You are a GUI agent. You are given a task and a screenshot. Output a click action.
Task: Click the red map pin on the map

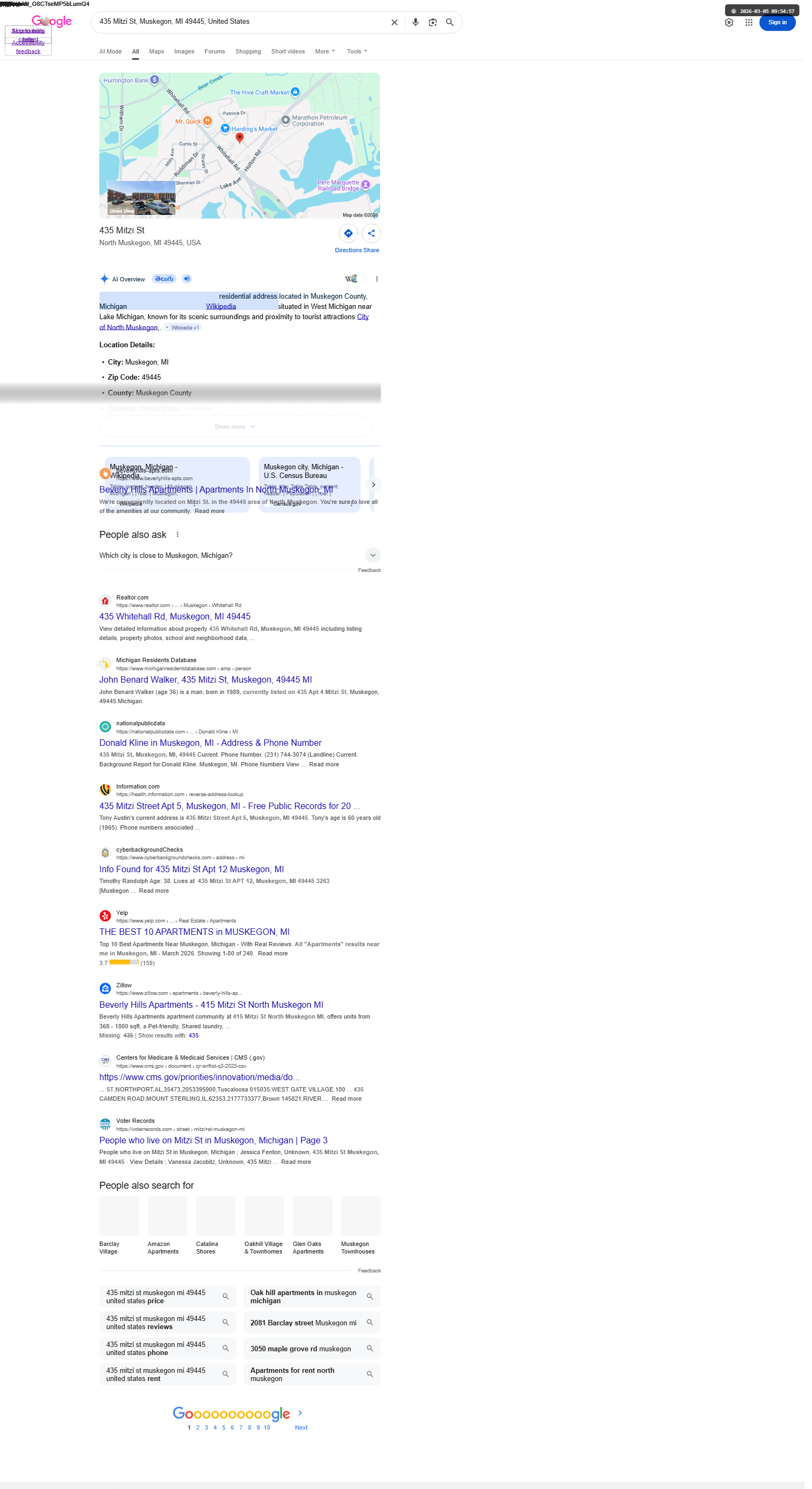click(x=239, y=138)
